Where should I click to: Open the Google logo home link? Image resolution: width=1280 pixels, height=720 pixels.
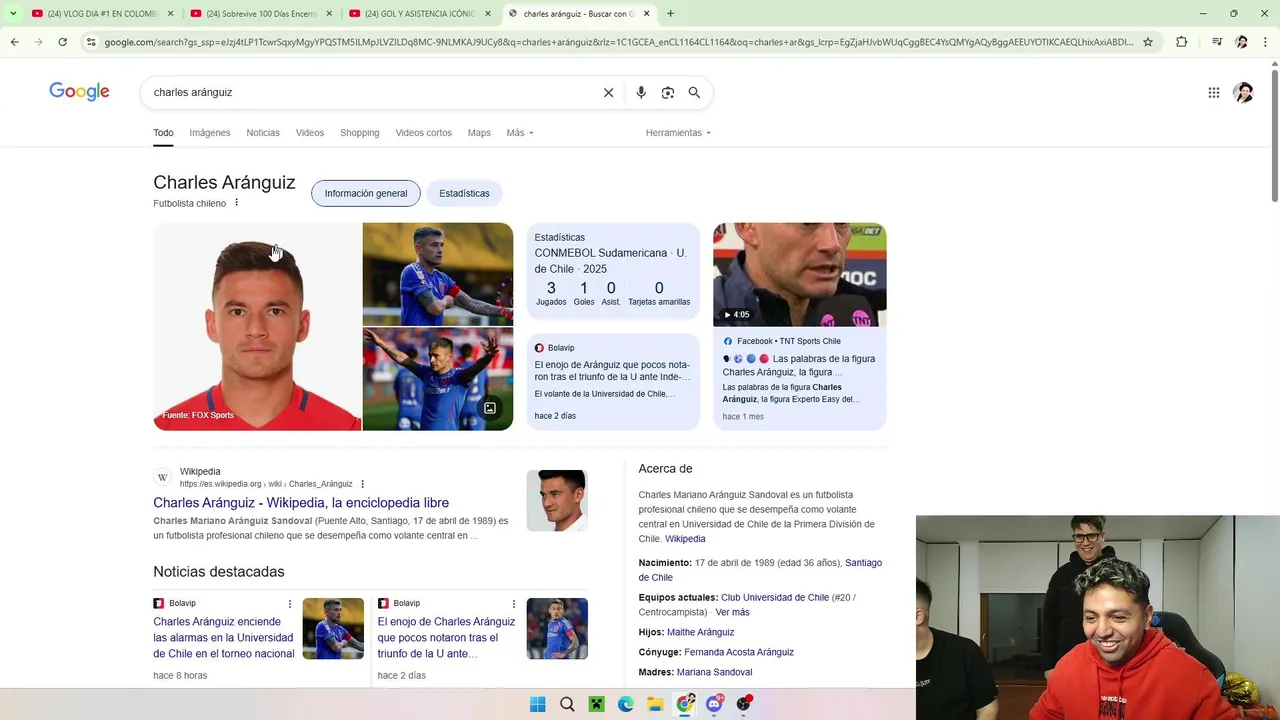coord(79,92)
